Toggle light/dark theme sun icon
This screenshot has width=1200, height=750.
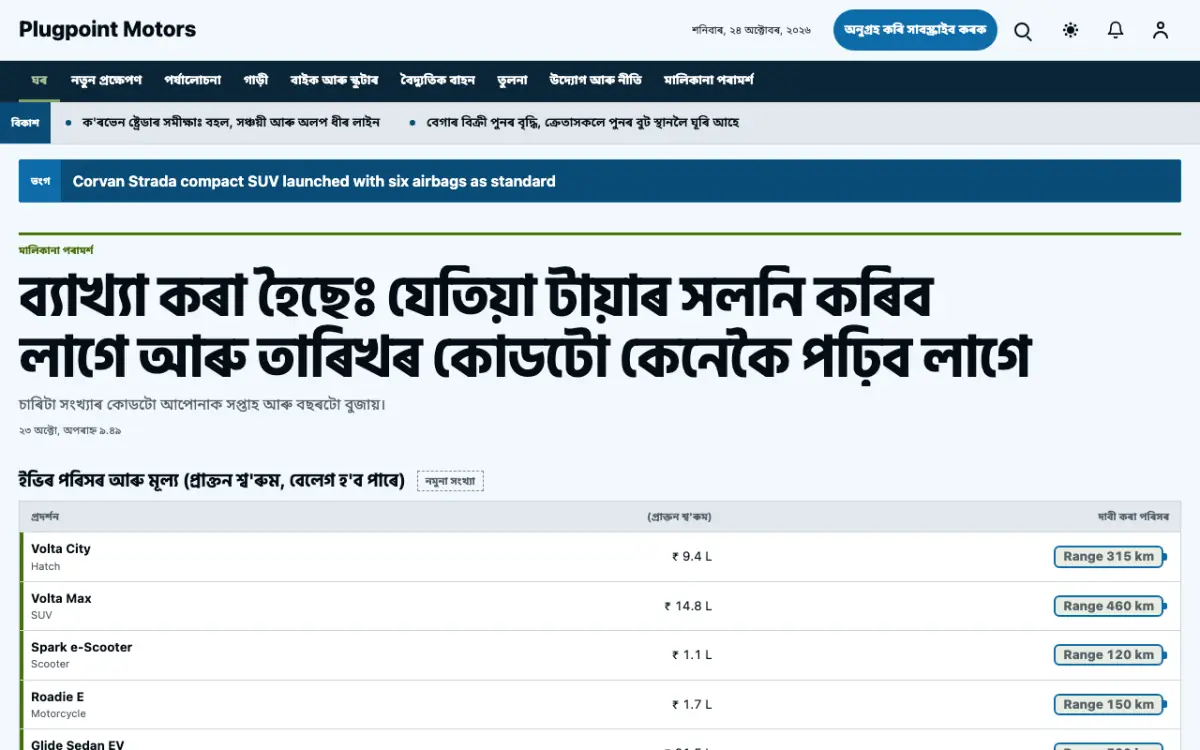(1071, 31)
